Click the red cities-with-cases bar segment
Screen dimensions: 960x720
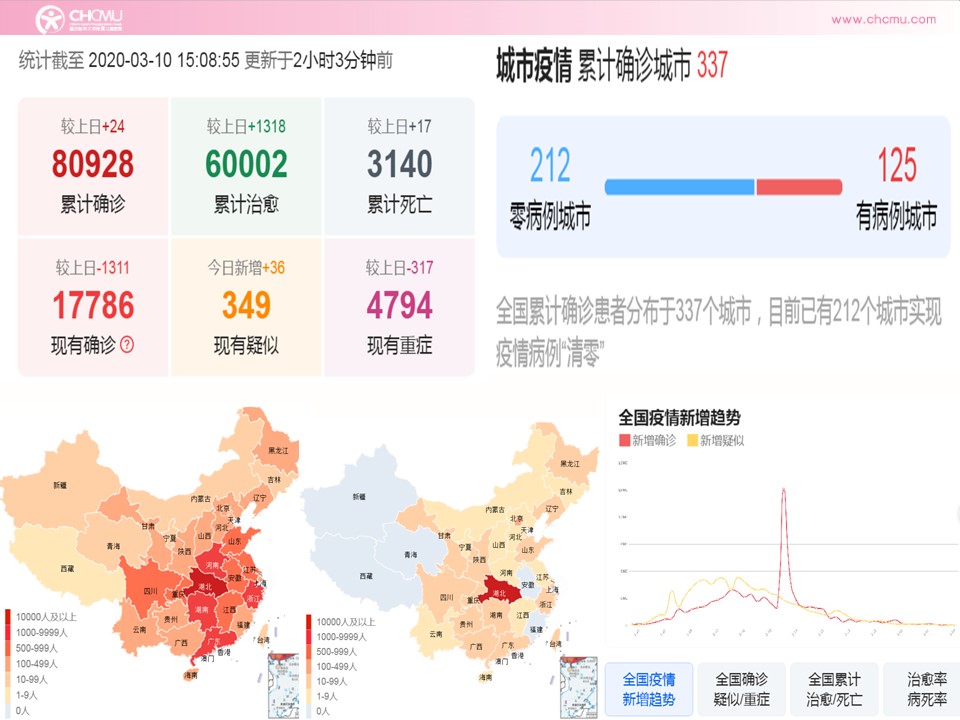pyautogui.click(x=798, y=187)
